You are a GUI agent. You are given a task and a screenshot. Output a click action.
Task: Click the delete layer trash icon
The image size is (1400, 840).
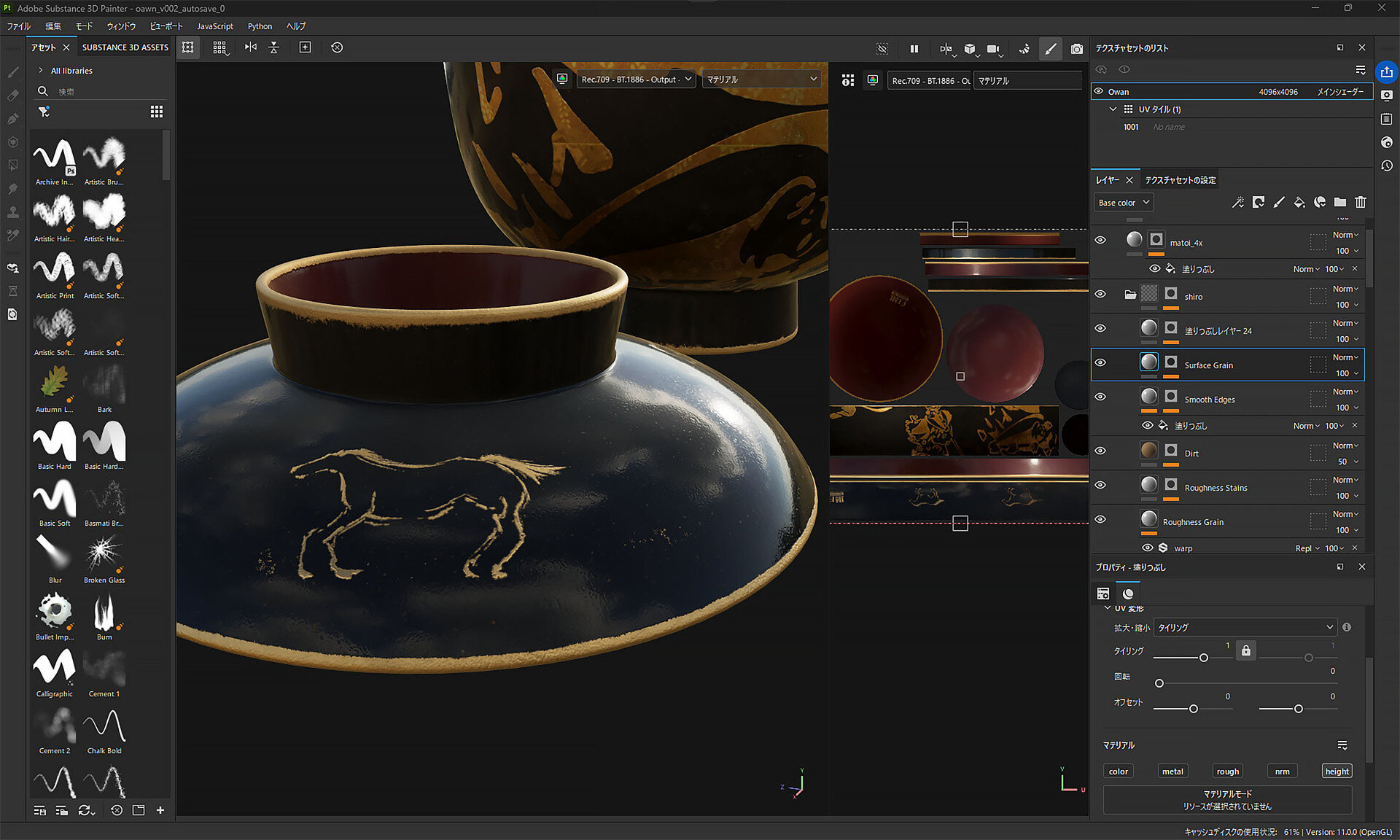click(x=1360, y=202)
